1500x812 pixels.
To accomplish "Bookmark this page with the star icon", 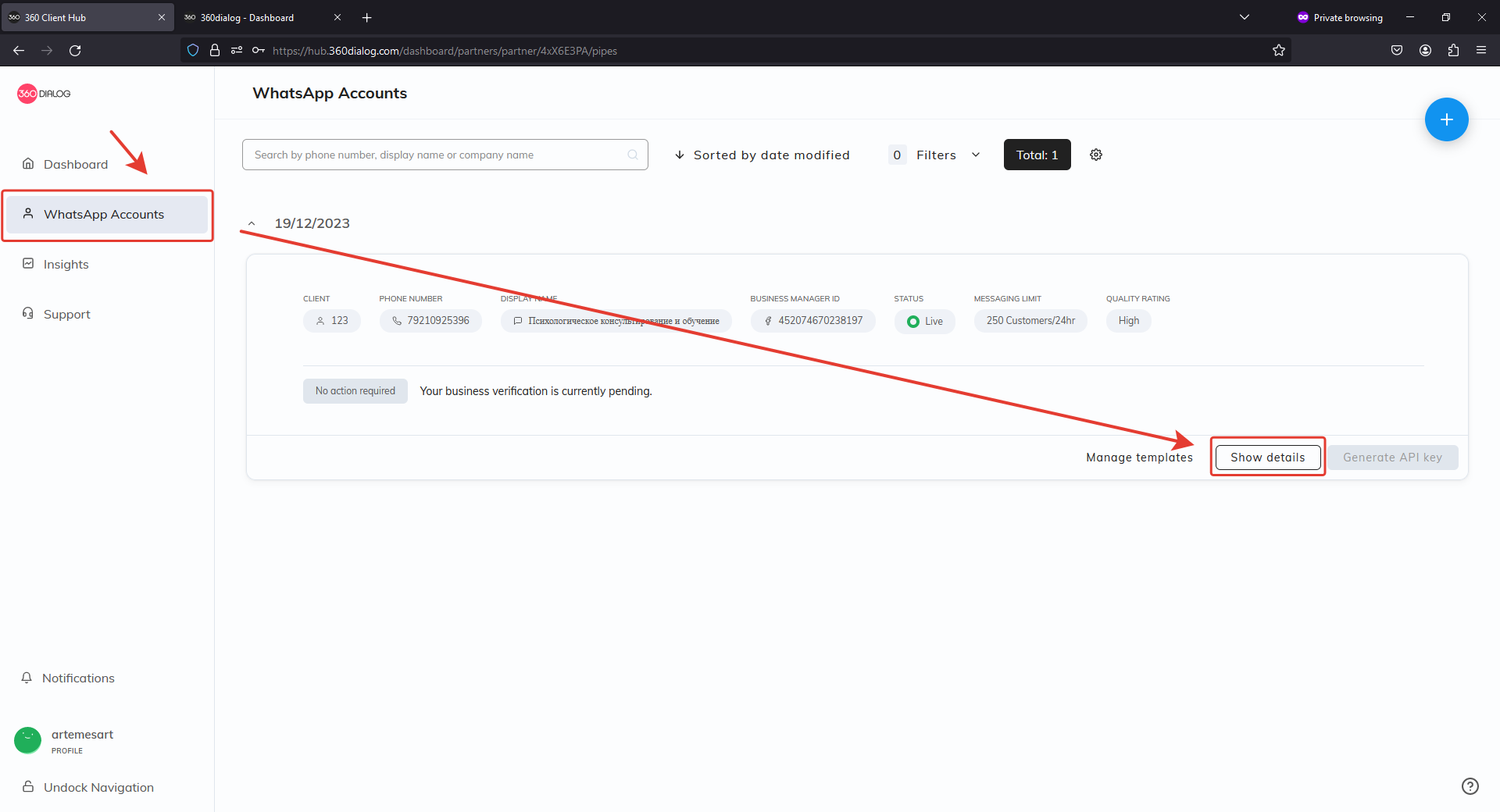I will click(x=1279, y=51).
